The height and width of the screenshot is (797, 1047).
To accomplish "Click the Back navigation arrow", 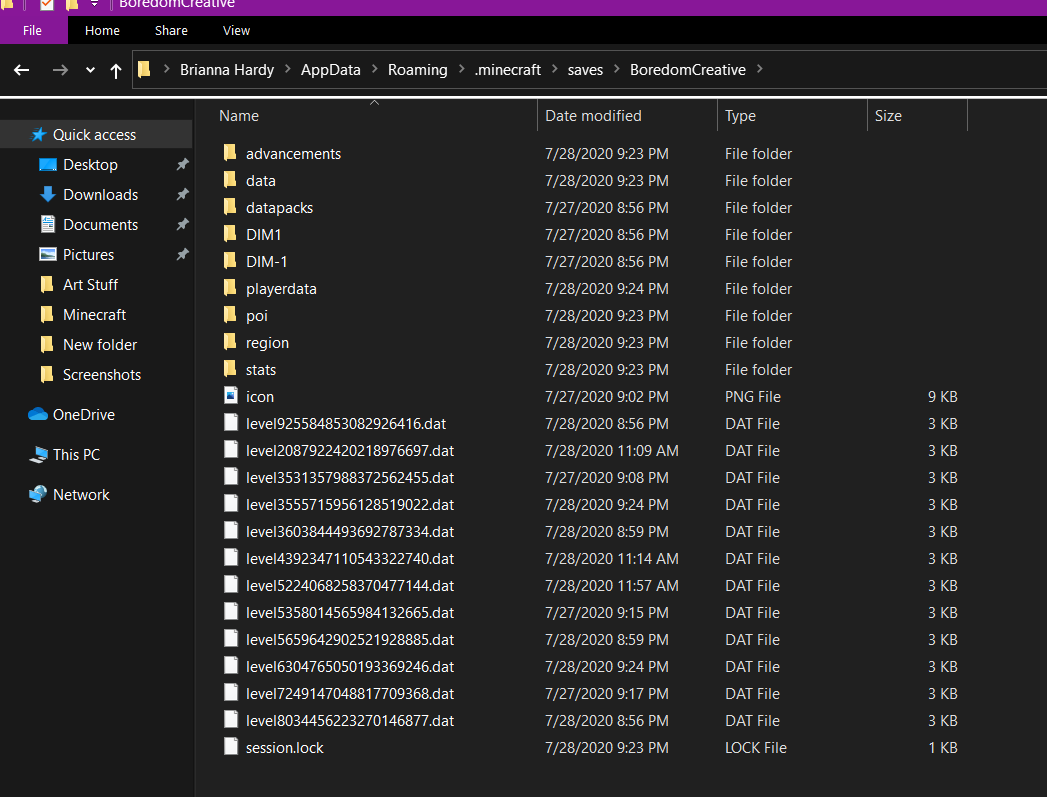I will (22, 70).
